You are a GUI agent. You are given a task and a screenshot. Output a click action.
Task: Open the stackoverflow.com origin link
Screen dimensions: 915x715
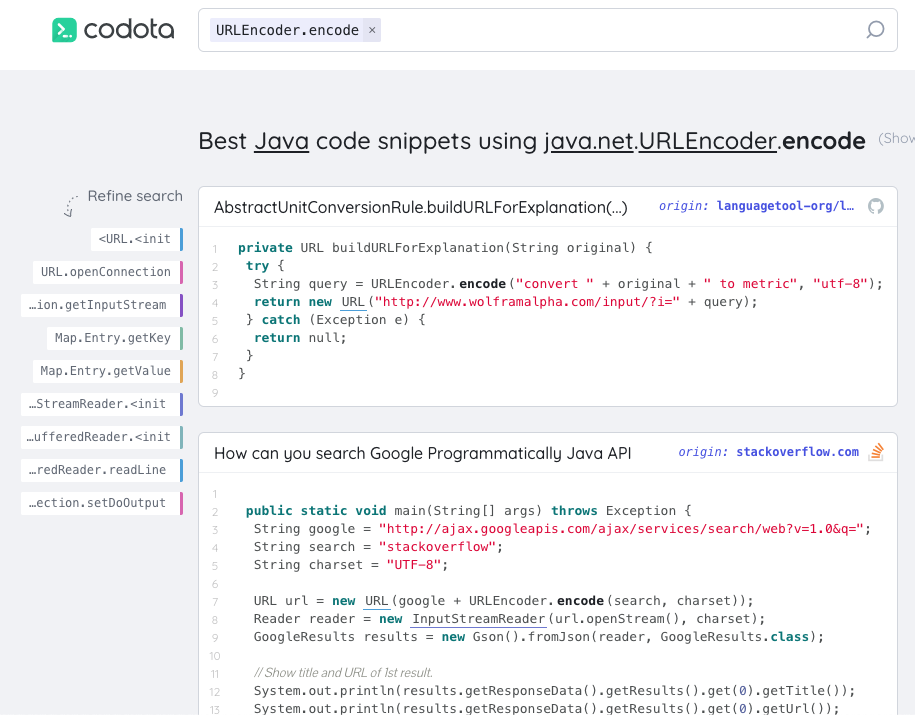pyautogui.click(x=797, y=452)
